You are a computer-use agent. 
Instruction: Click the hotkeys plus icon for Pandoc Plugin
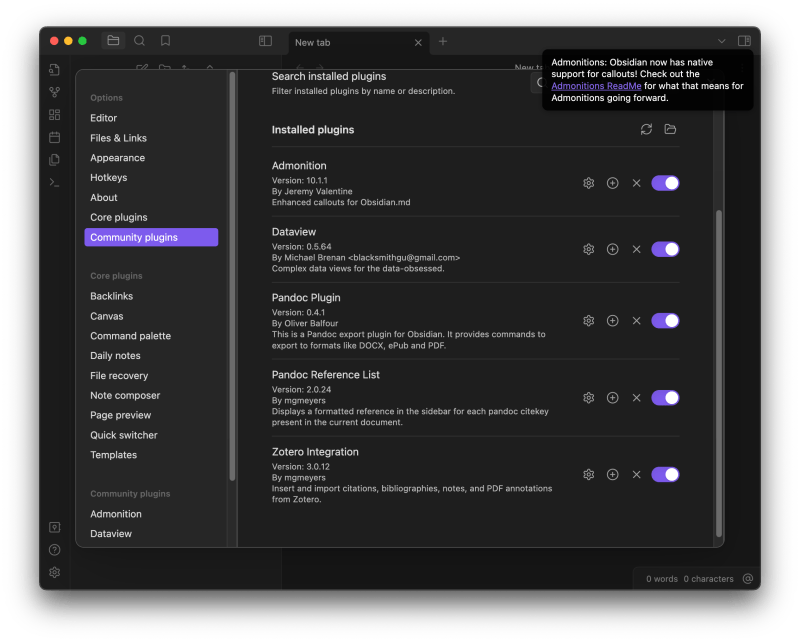tap(612, 320)
